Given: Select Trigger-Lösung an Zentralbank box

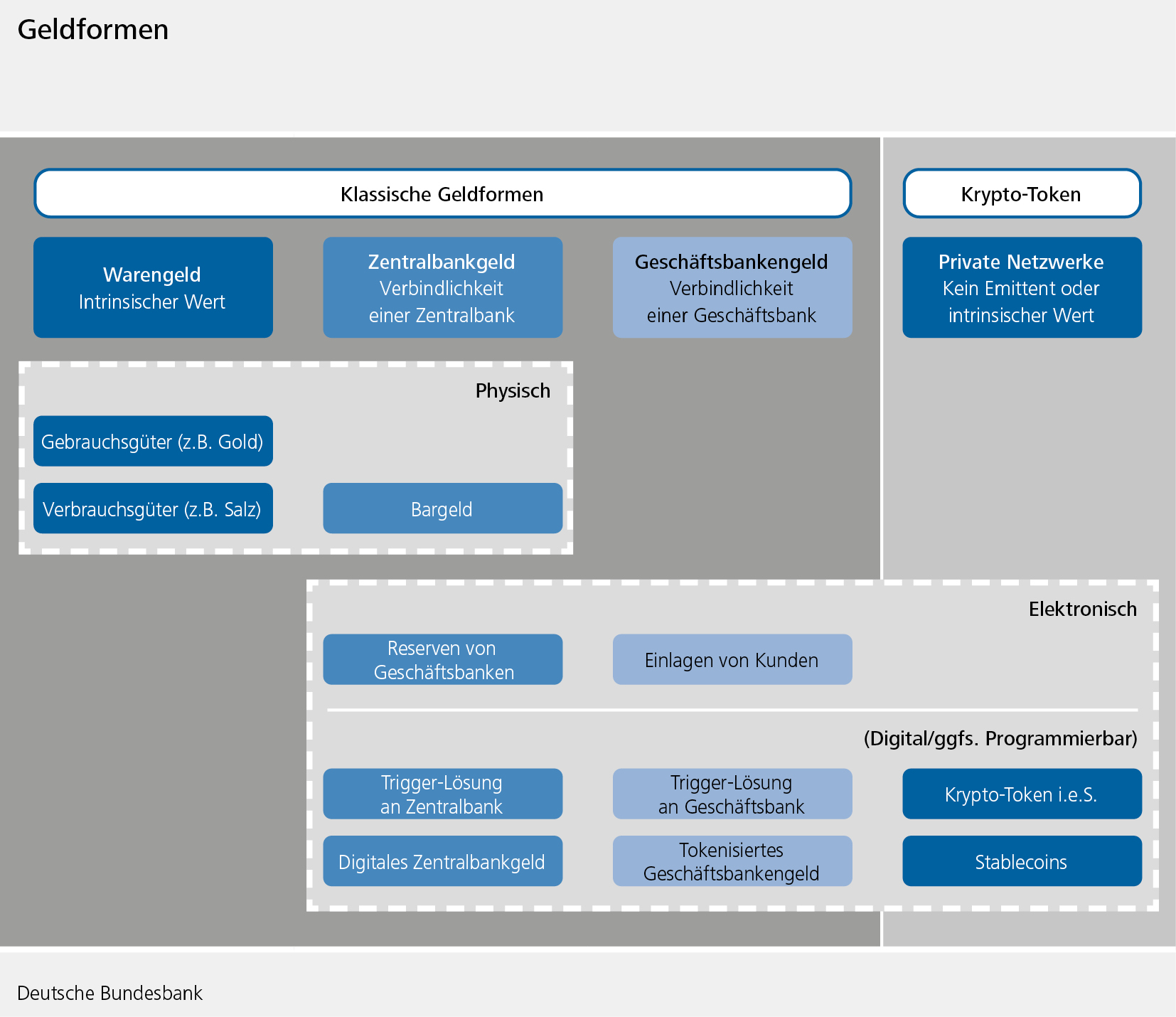Looking at the screenshot, I should coord(442,794).
